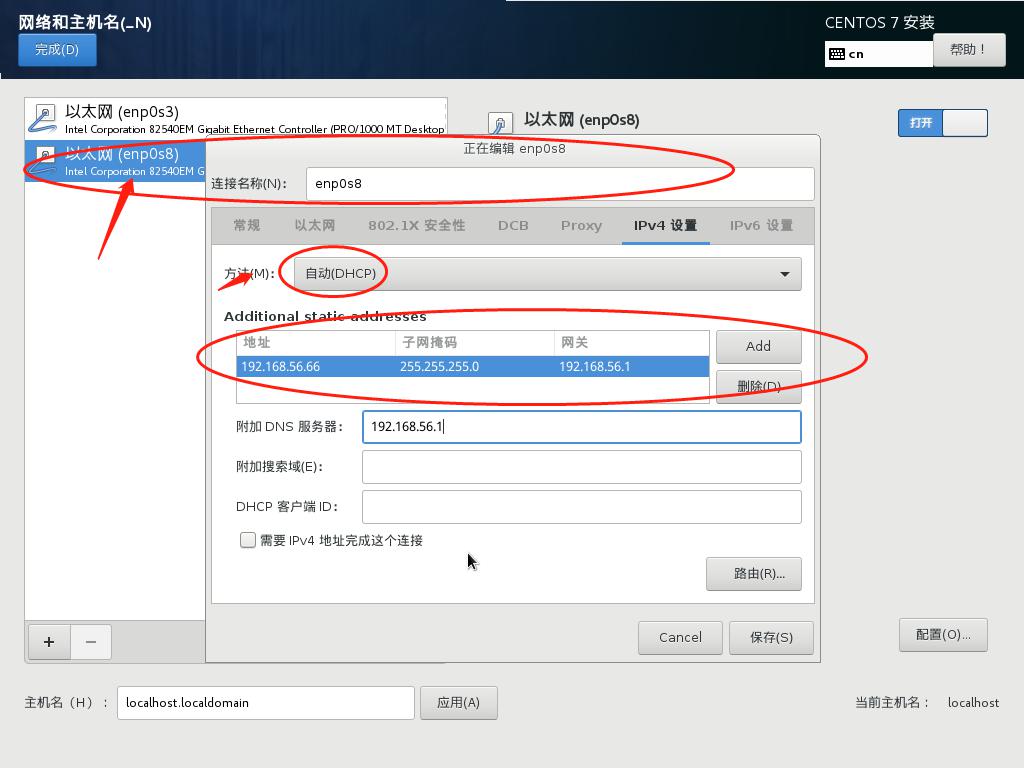
Task: Switch to the General (常规) tab
Action: (x=247, y=225)
